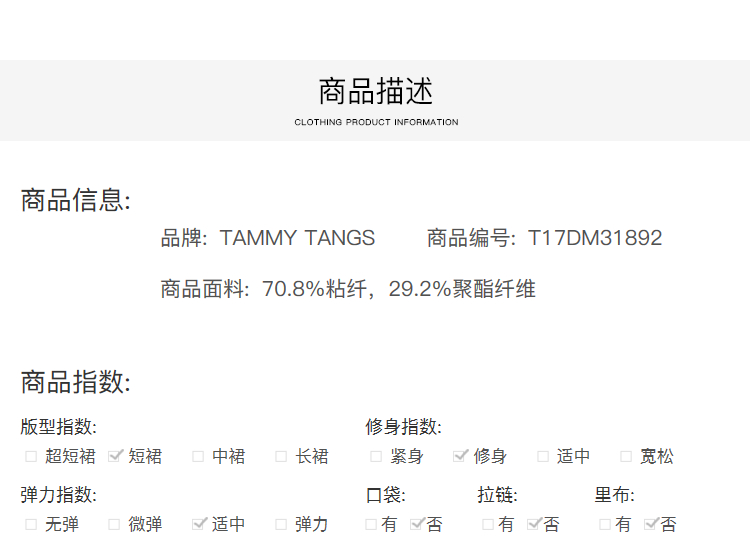Viewport: 750px width, 536px height.
Task: Uncheck 否 checkbox under 里布
Action: 651,524
